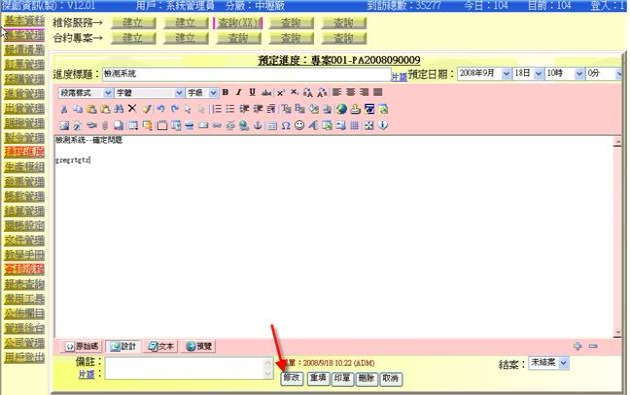Click the scissors cut icon
Image resolution: width=630 pixels, height=395 pixels.
point(63,109)
